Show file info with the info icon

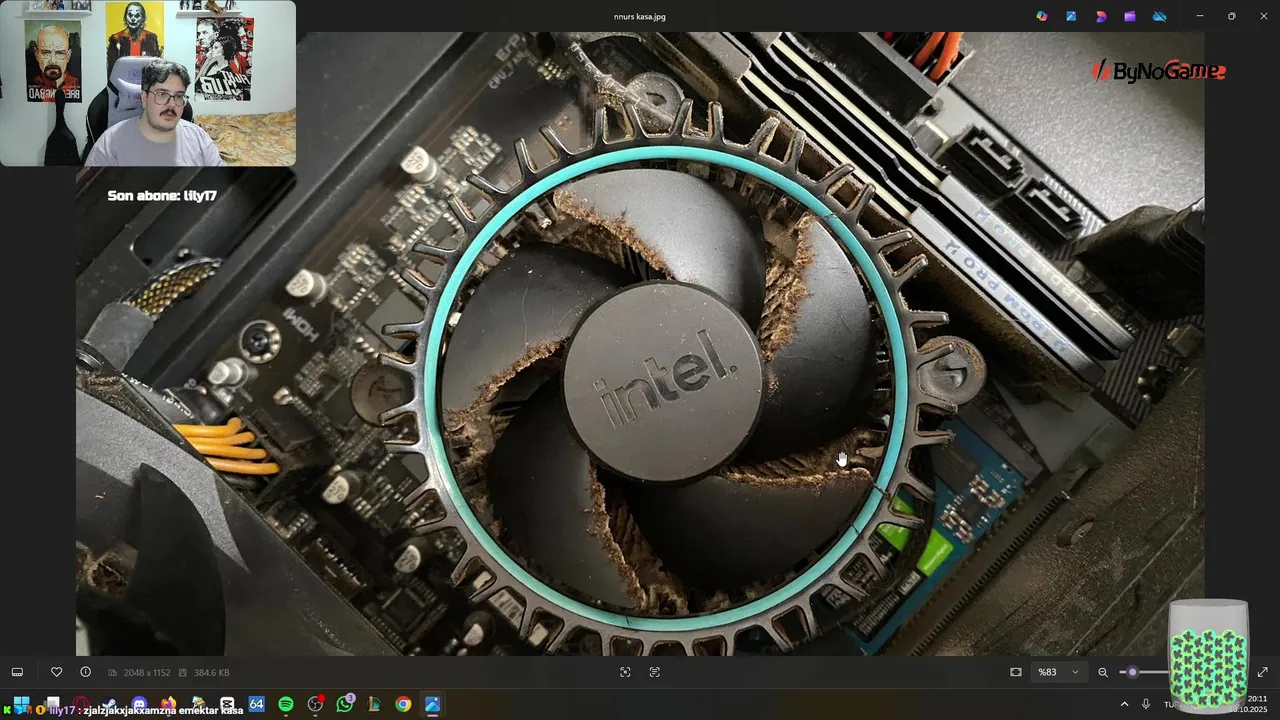(x=85, y=672)
